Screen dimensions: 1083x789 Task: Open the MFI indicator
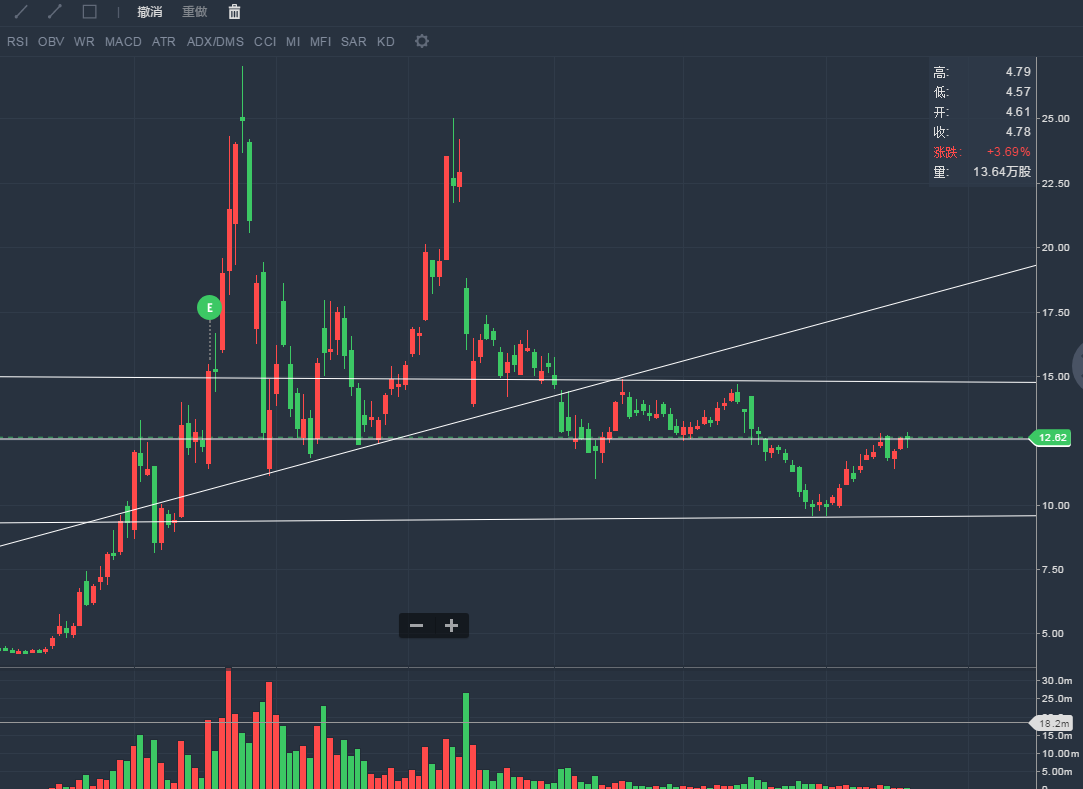point(320,41)
